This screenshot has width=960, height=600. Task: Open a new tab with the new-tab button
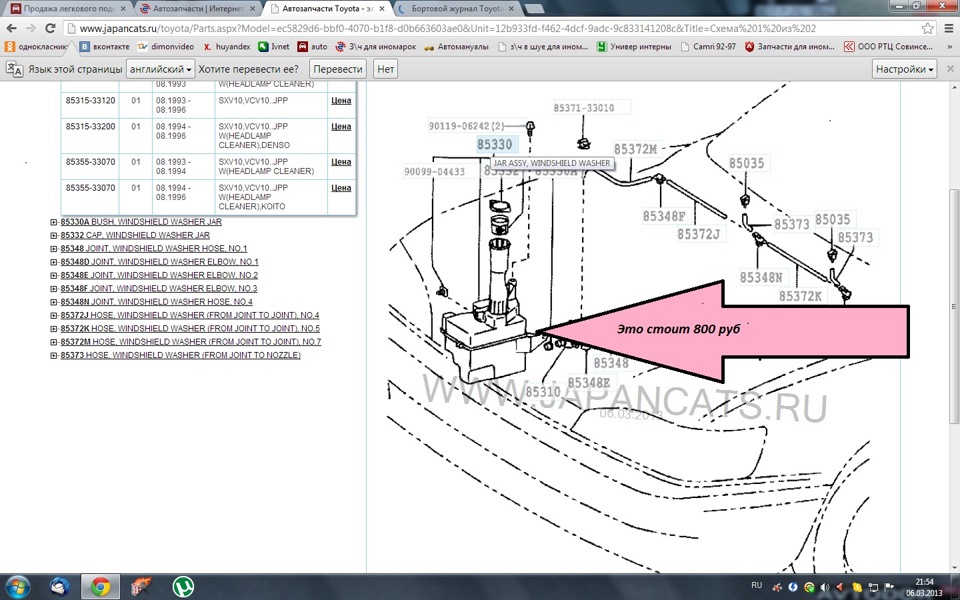pyautogui.click(x=534, y=9)
